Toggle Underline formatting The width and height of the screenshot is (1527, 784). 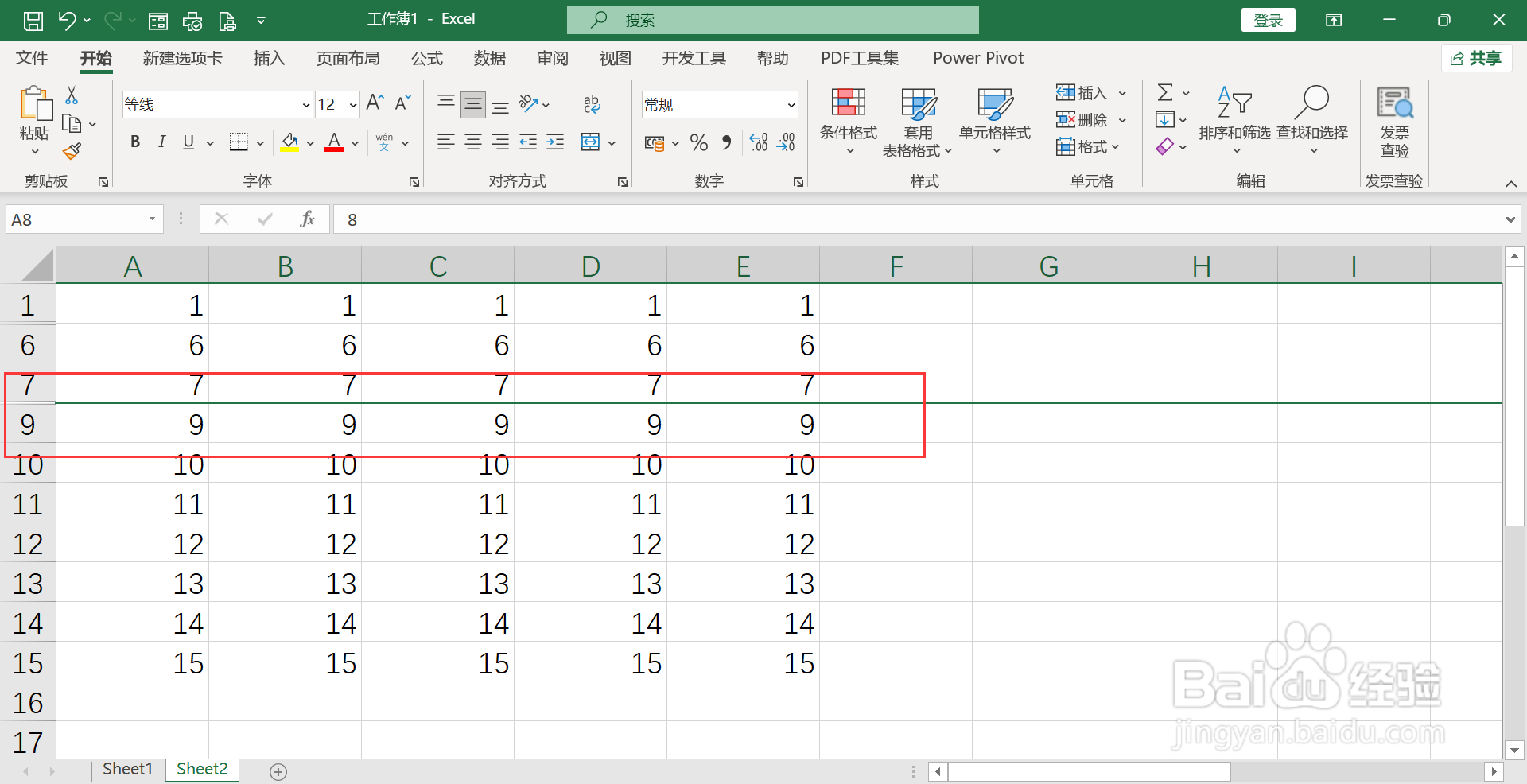(188, 142)
